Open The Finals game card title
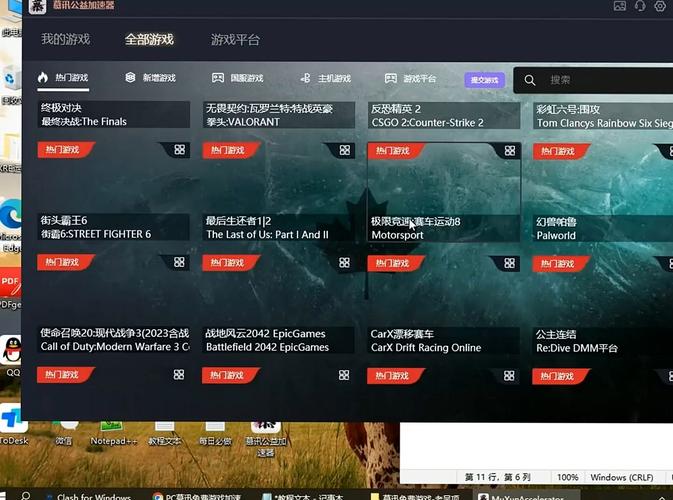The image size is (673, 500). tap(114, 115)
